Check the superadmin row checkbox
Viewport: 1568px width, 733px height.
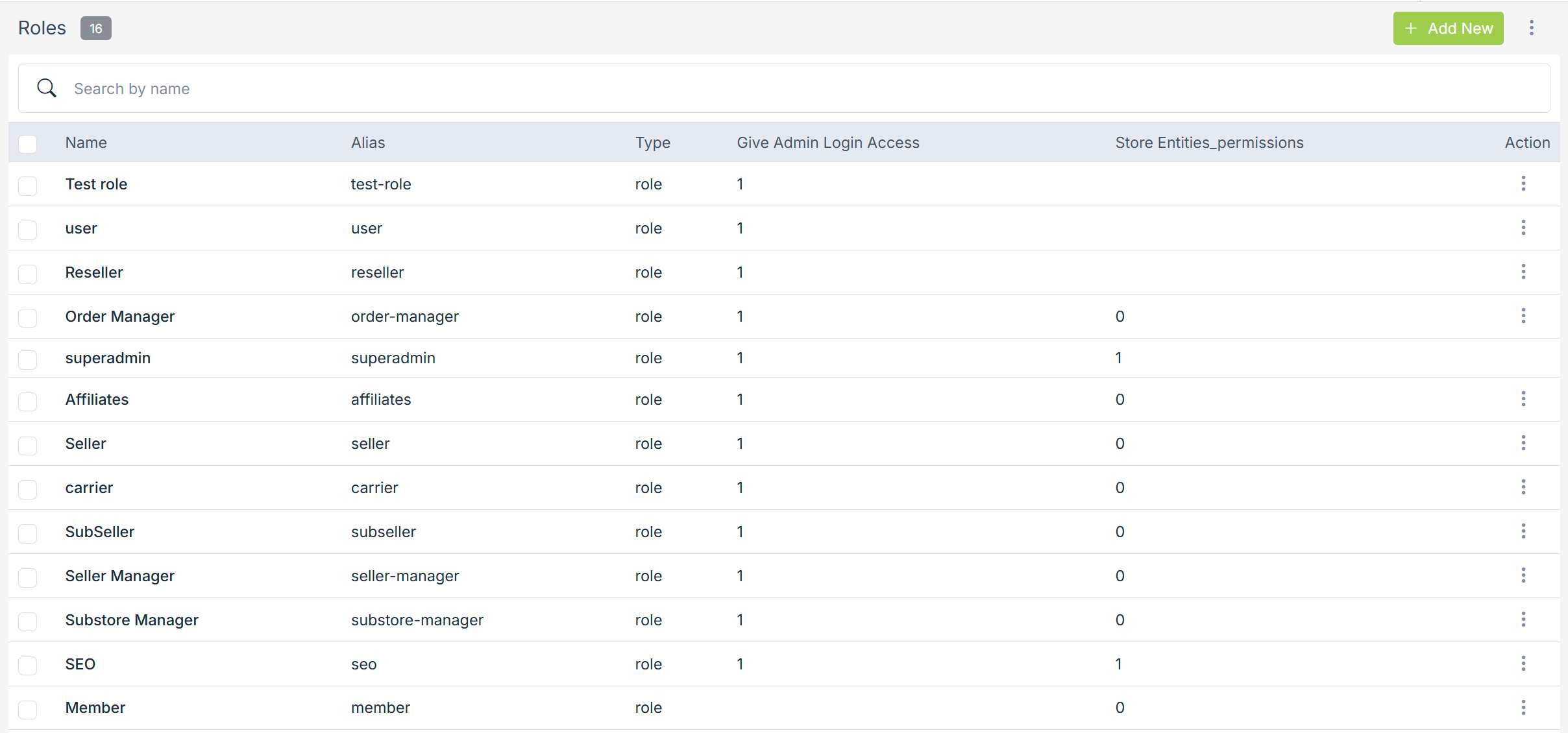(28, 359)
